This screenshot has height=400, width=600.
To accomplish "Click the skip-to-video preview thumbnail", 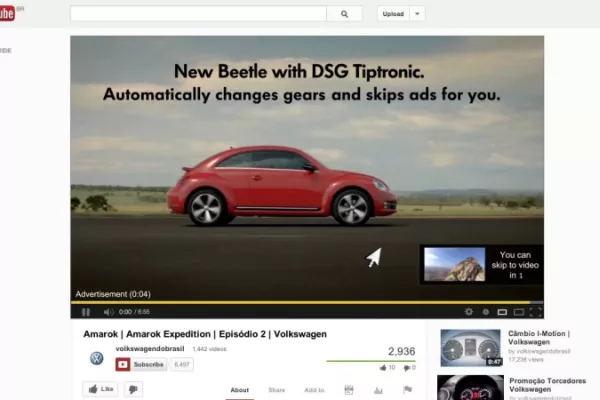I will 454,264.
